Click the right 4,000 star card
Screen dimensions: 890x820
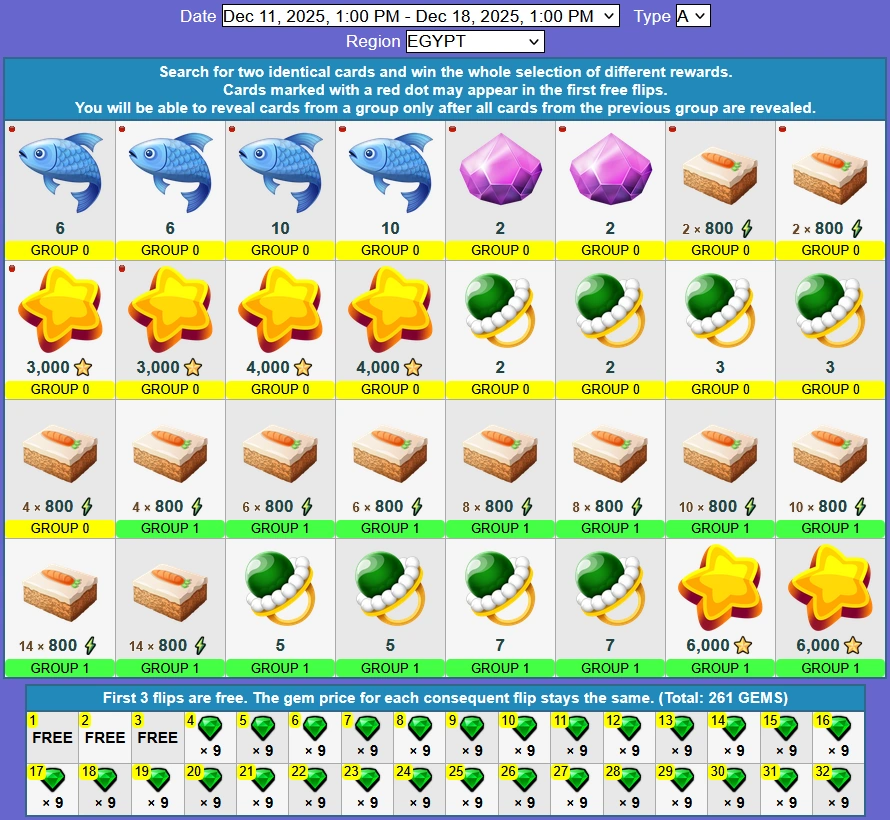point(391,330)
